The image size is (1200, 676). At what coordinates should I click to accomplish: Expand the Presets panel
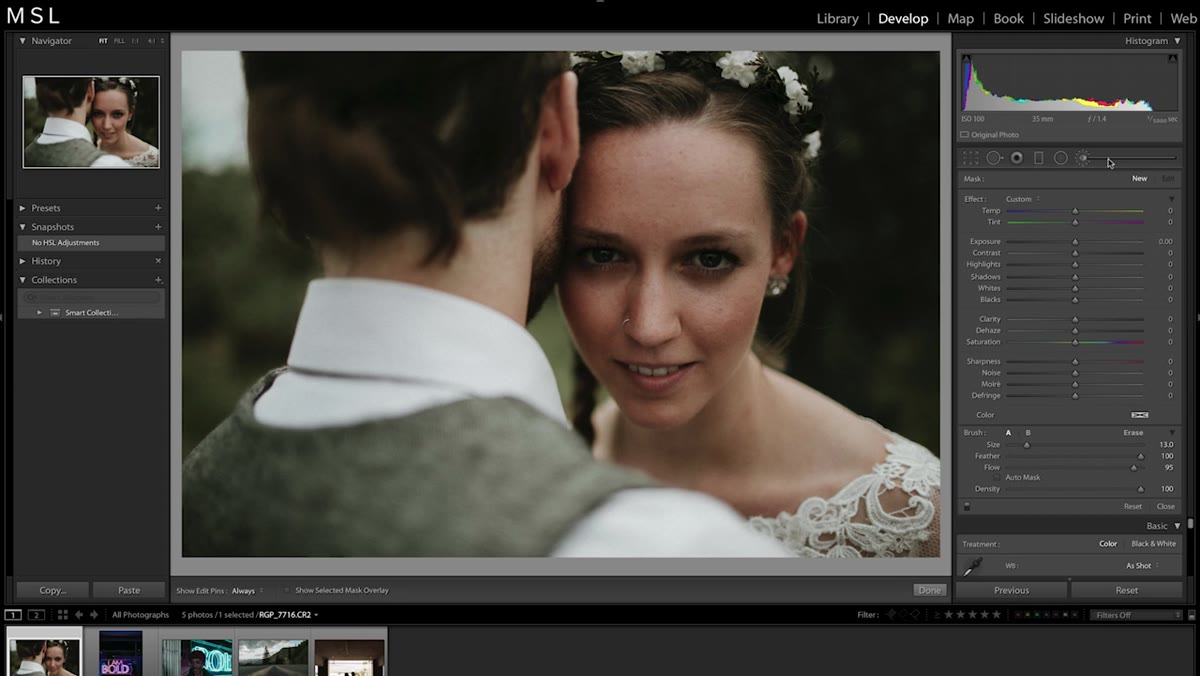tap(23, 208)
